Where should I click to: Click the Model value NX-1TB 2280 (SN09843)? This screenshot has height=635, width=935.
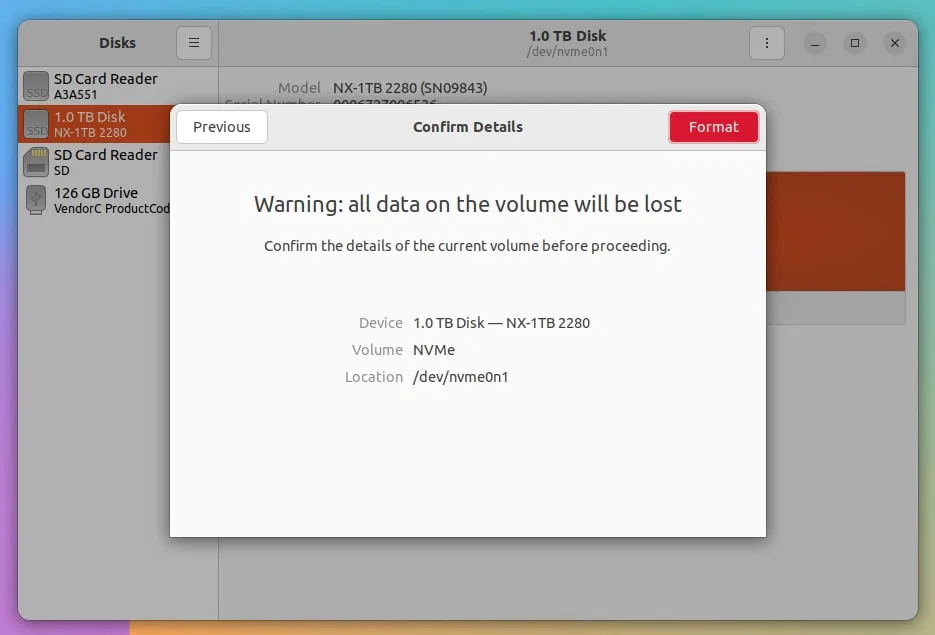point(410,88)
